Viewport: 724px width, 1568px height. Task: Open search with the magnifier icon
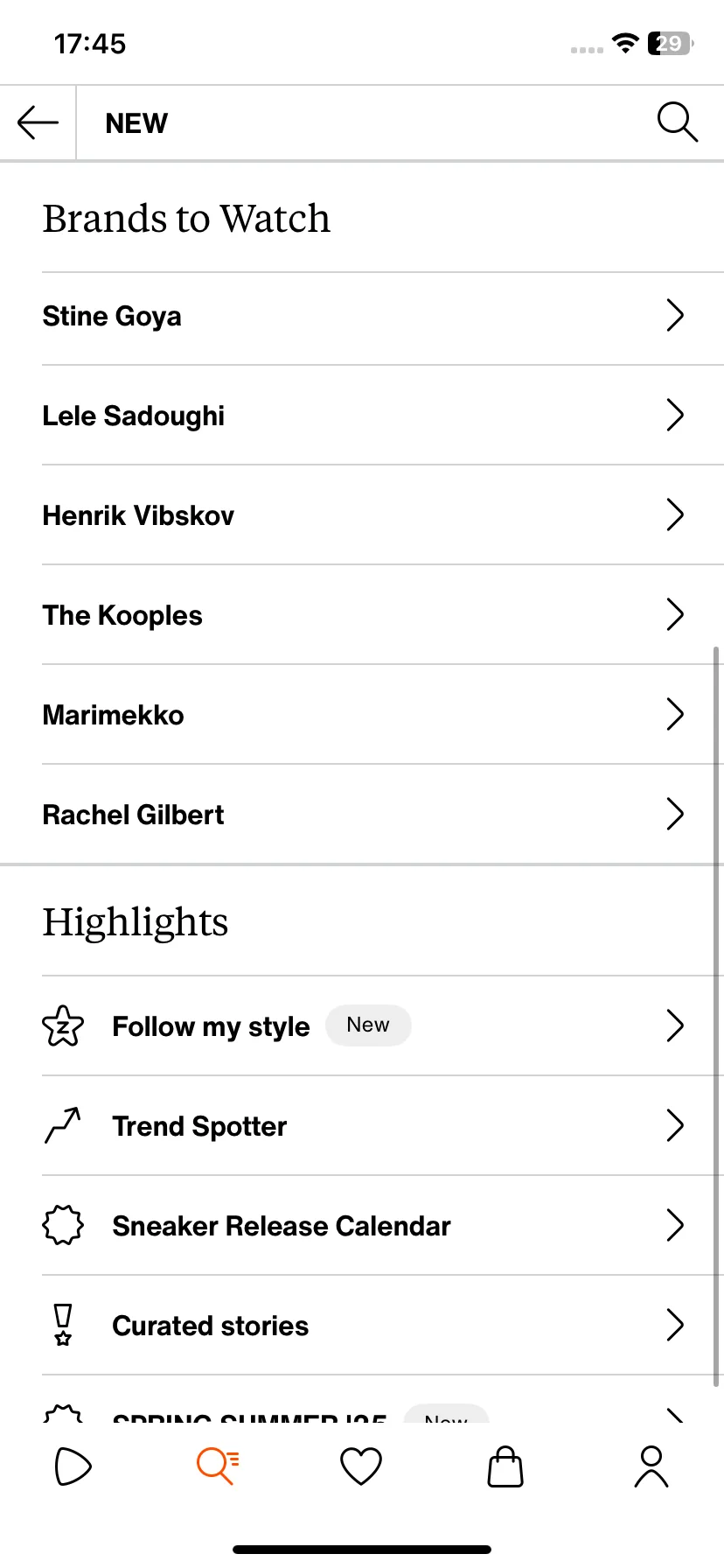(677, 122)
